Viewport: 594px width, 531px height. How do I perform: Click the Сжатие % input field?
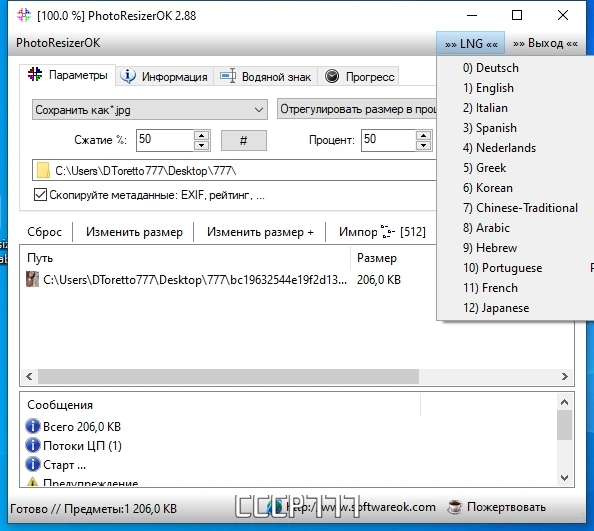click(x=165, y=140)
